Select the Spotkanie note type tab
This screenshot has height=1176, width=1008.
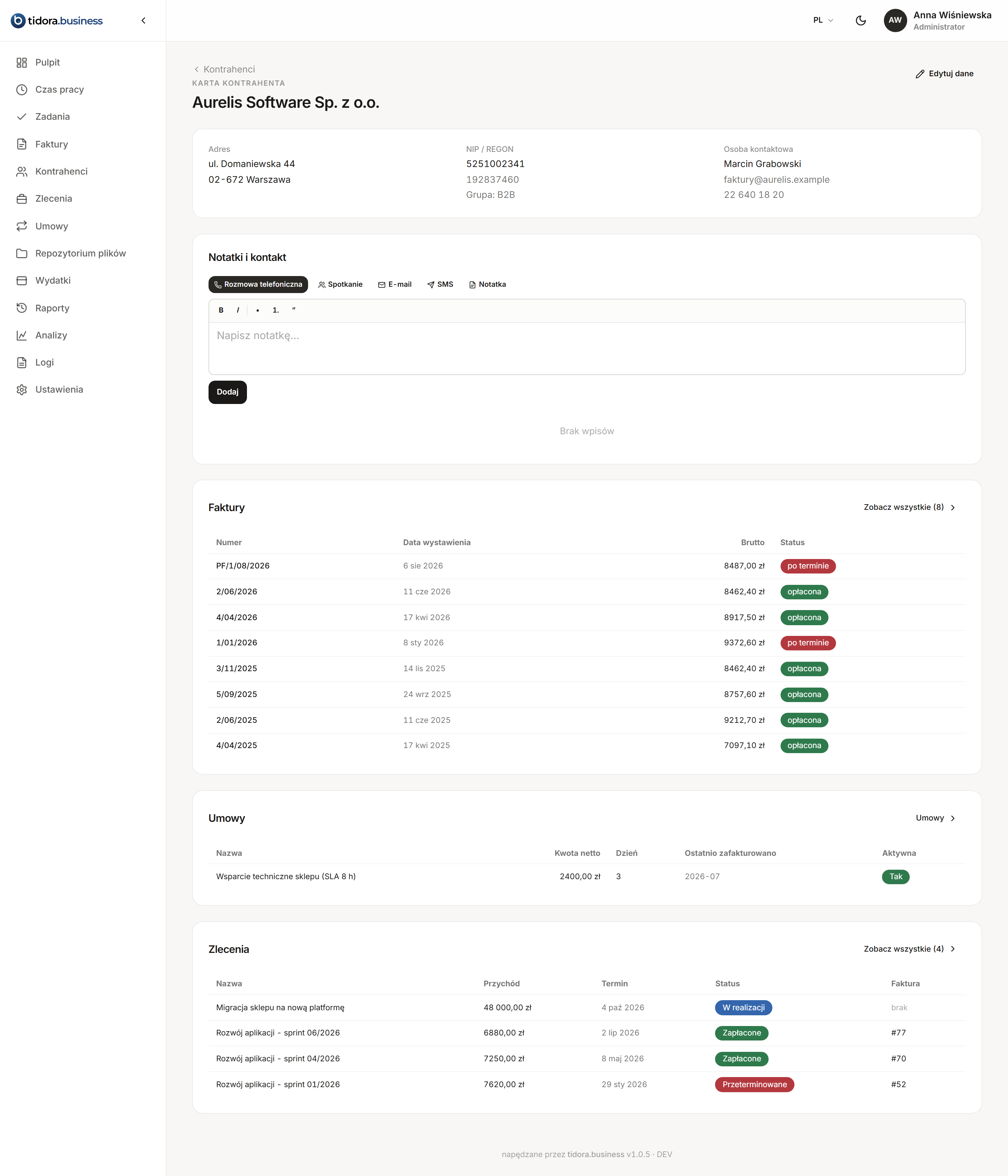[340, 284]
